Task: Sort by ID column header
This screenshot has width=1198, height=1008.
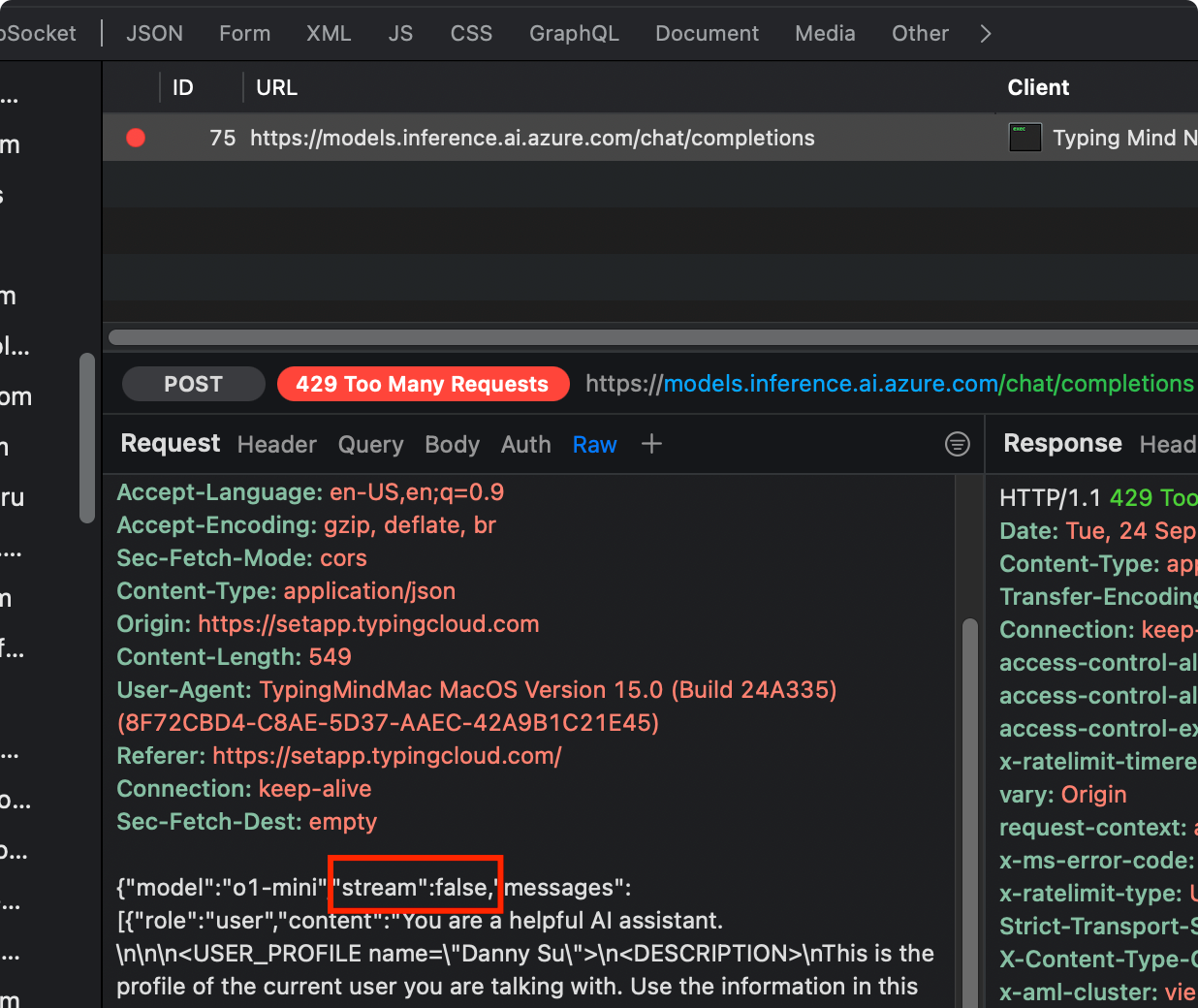Action: tap(182, 87)
